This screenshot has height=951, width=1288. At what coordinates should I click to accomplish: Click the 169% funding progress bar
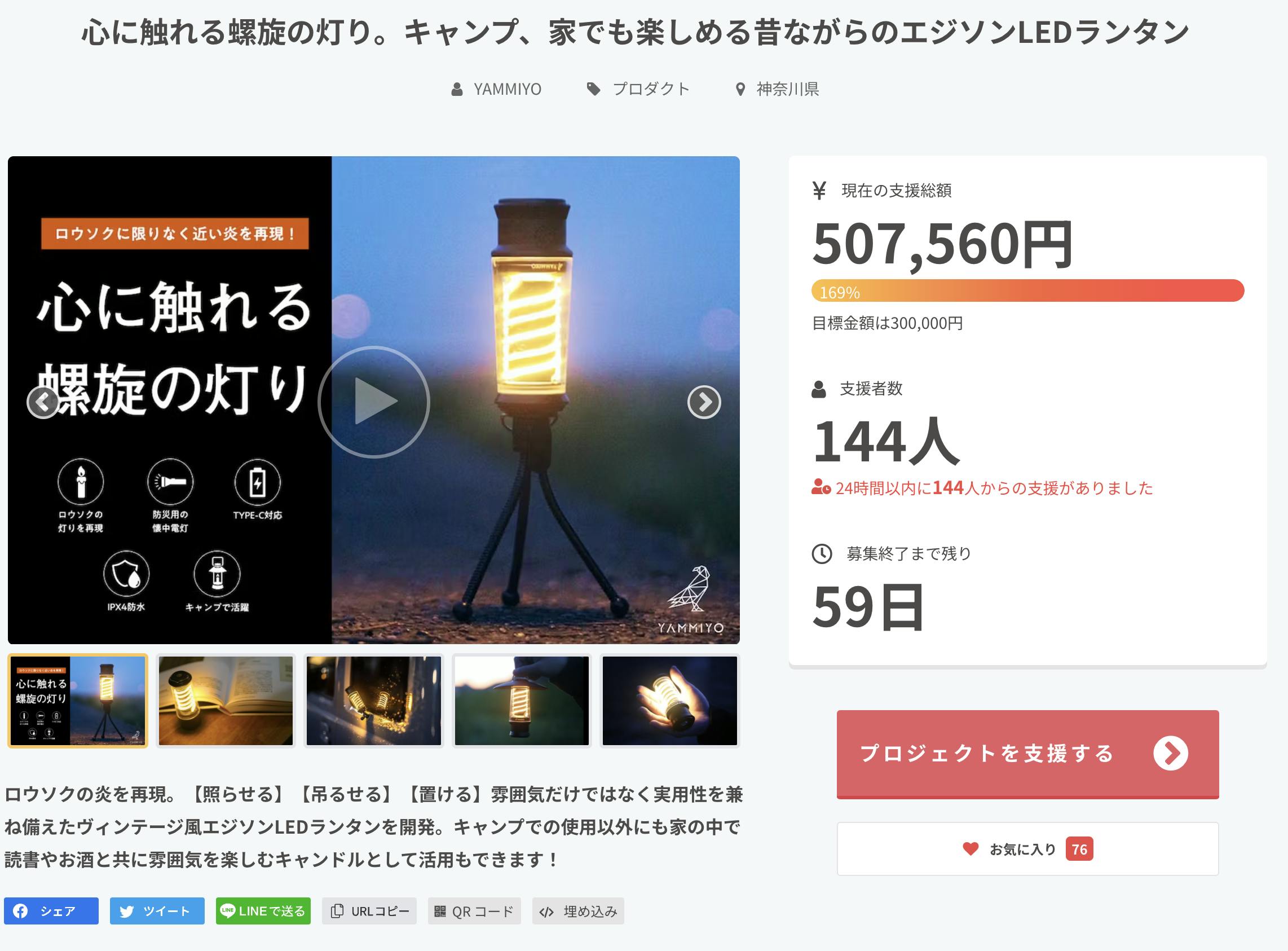[1027, 290]
